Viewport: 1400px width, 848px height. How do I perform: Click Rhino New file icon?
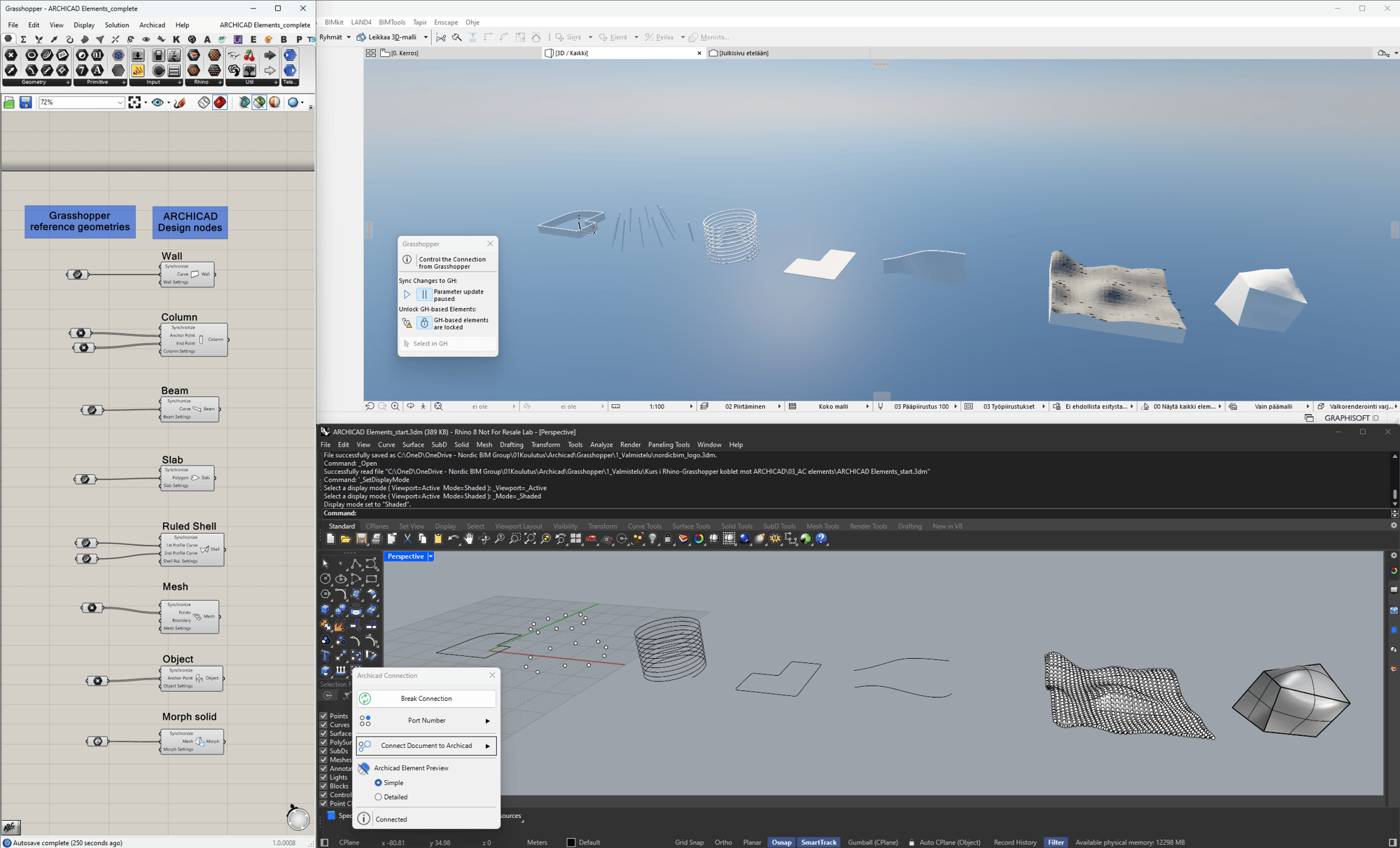330,538
